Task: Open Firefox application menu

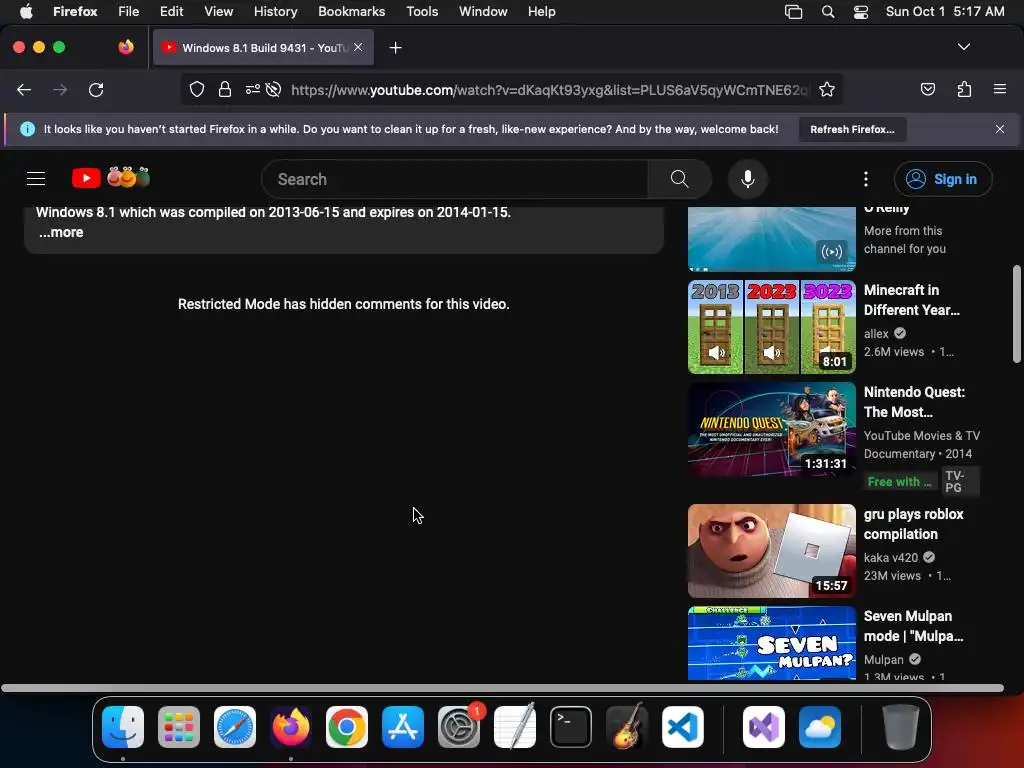Action: 1000,89
